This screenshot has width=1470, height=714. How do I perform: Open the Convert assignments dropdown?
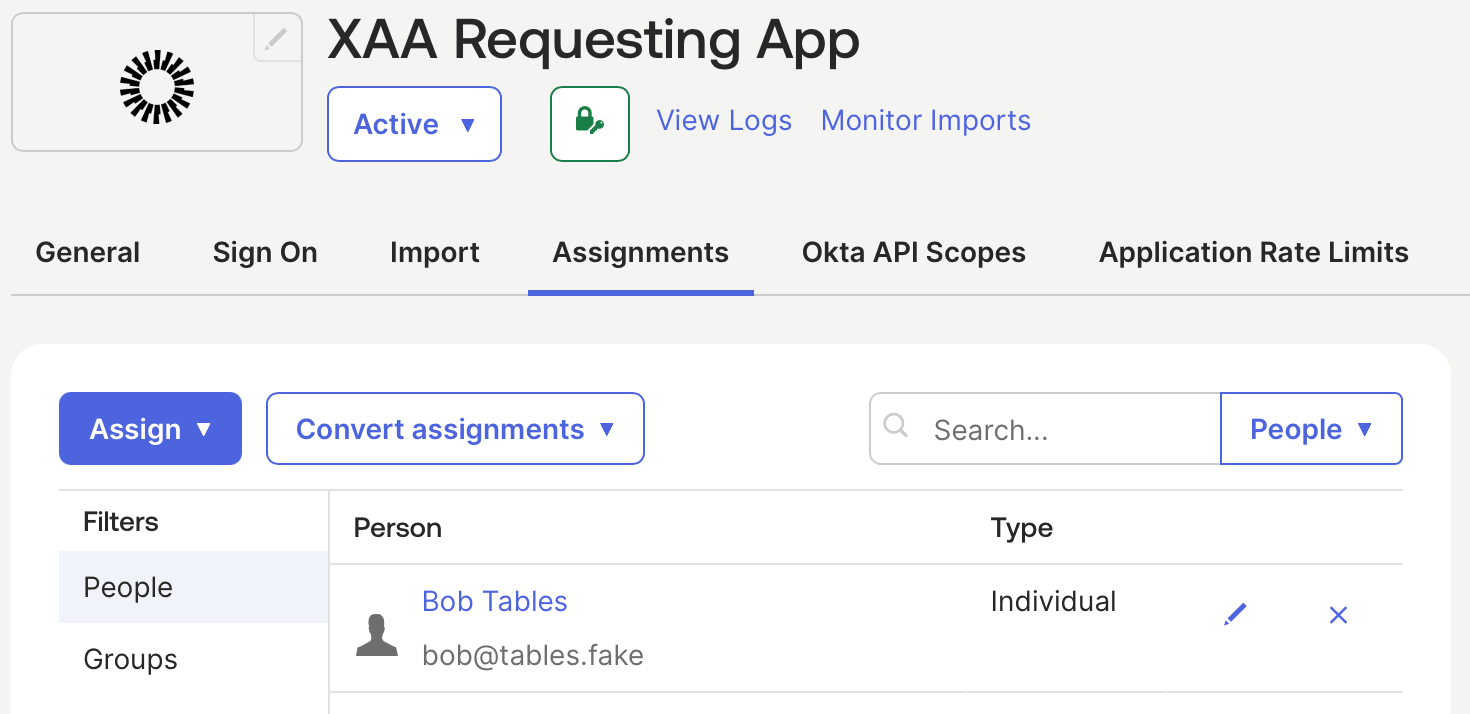click(x=455, y=429)
